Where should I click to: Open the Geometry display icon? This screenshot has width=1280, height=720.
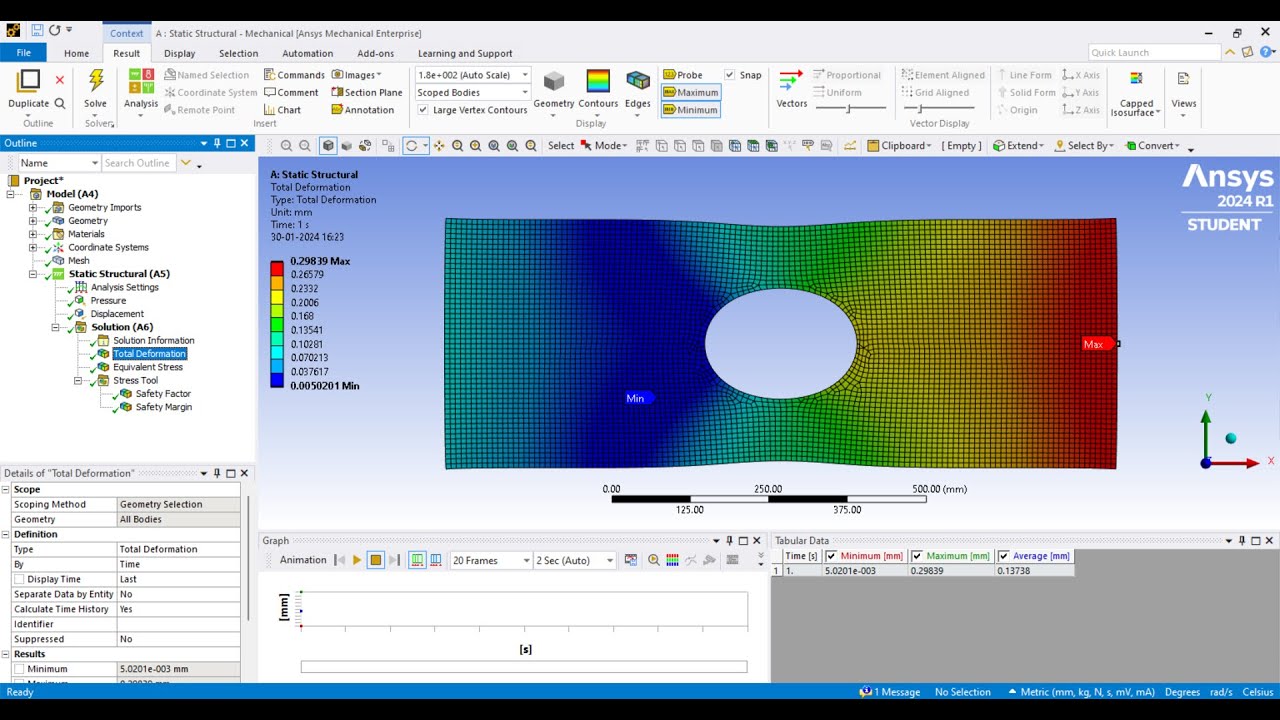pos(553,81)
